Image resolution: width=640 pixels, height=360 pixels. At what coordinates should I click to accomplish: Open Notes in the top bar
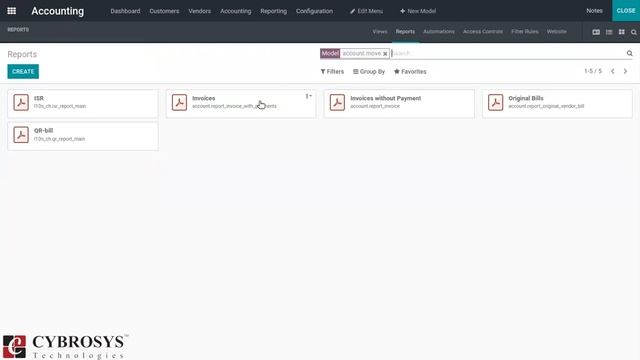click(x=594, y=11)
